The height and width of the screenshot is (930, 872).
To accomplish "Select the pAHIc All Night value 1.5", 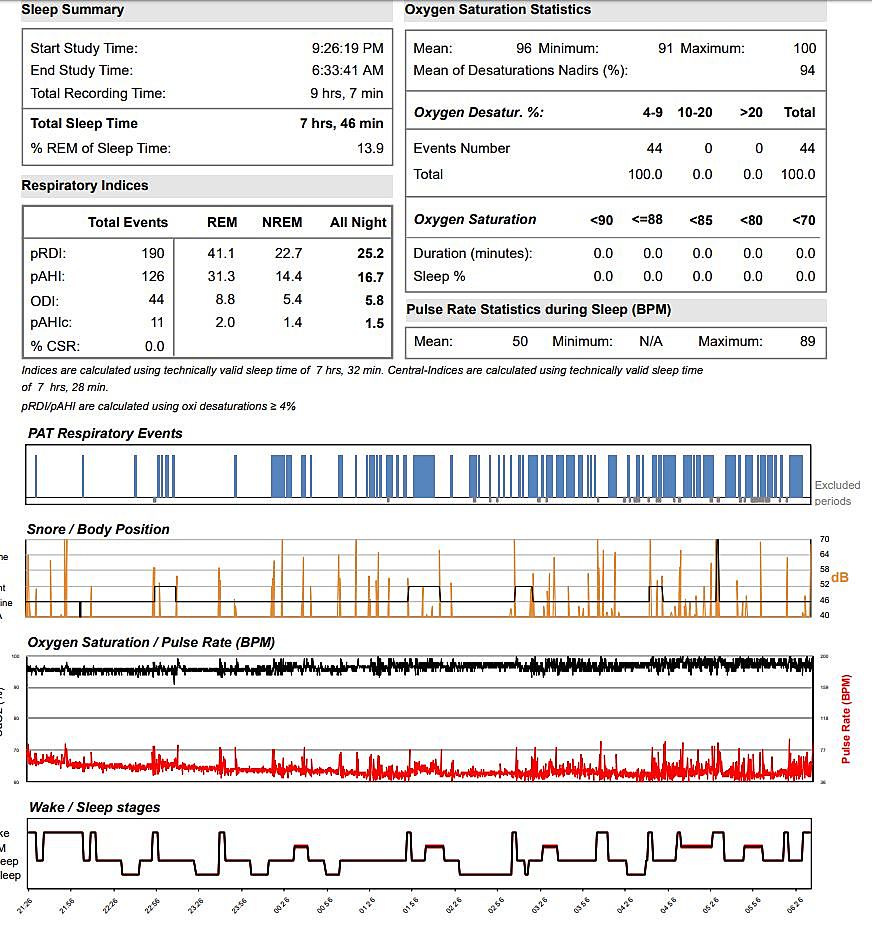I will click(x=374, y=323).
